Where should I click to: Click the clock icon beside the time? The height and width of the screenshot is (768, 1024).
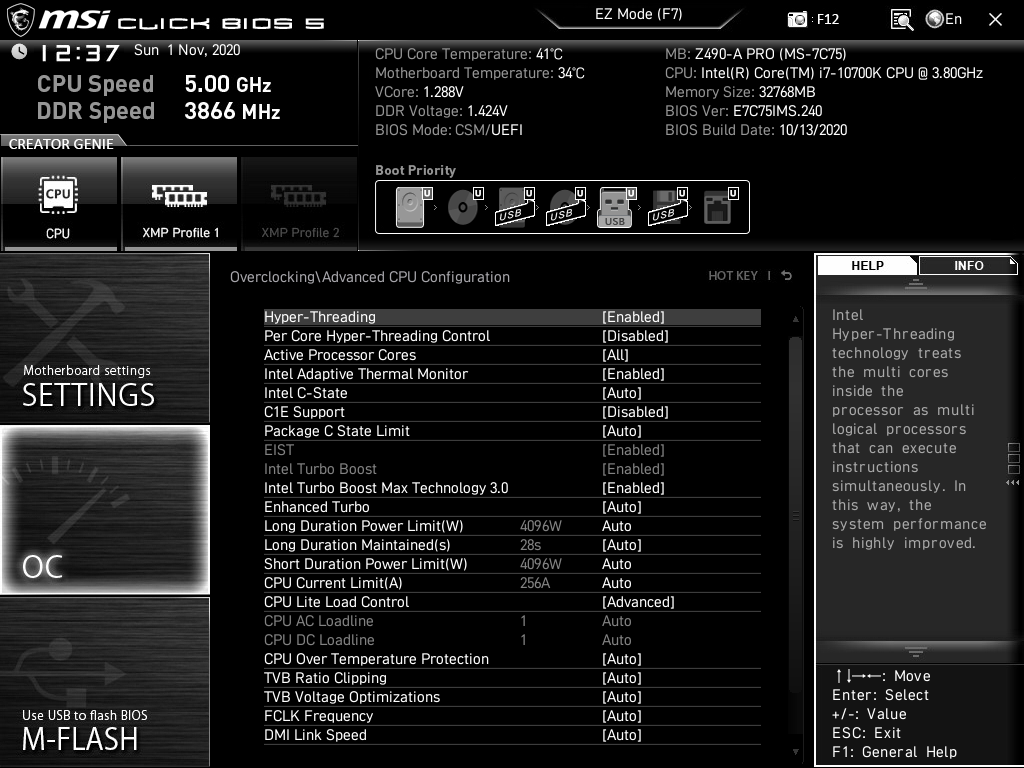(x=20, y=52)
